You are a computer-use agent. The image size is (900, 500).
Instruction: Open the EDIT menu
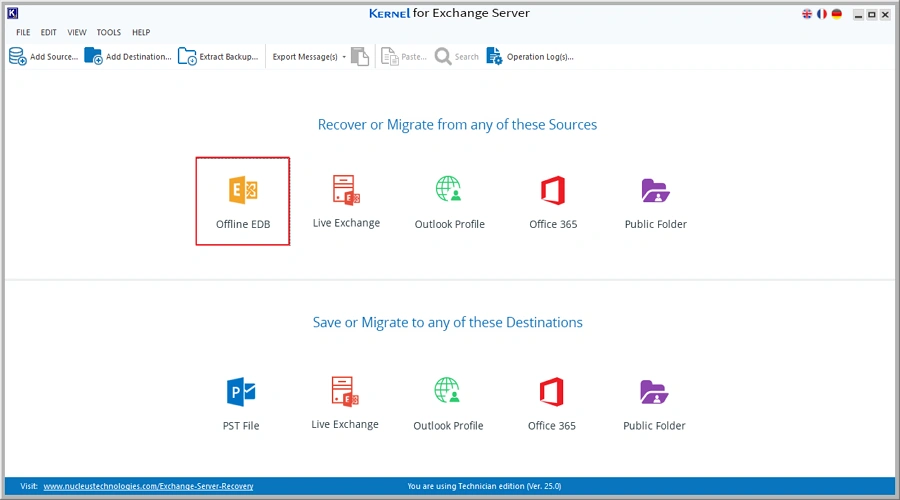pos(48,32)
